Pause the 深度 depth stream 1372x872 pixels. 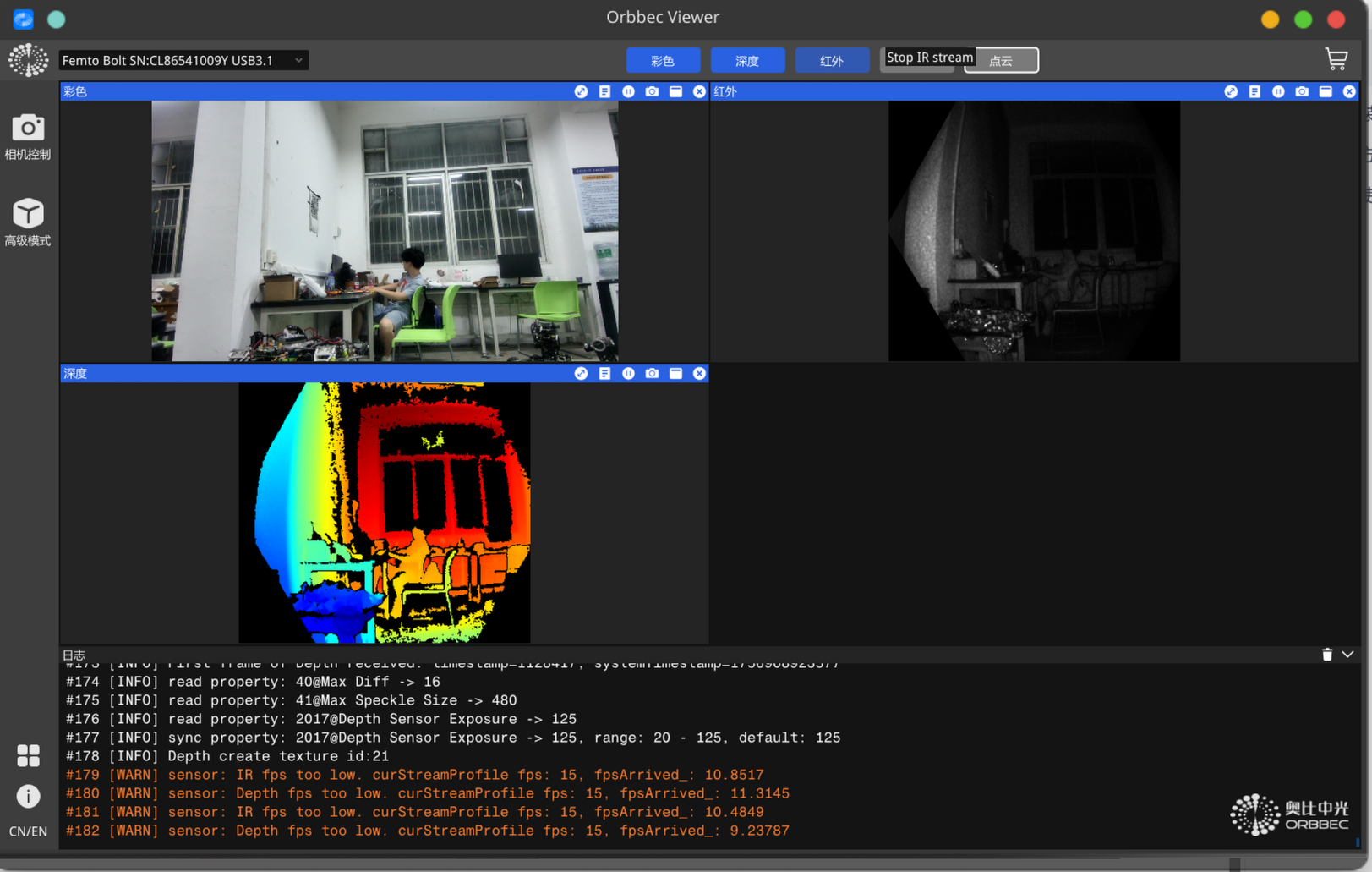(x=628, y=373)
